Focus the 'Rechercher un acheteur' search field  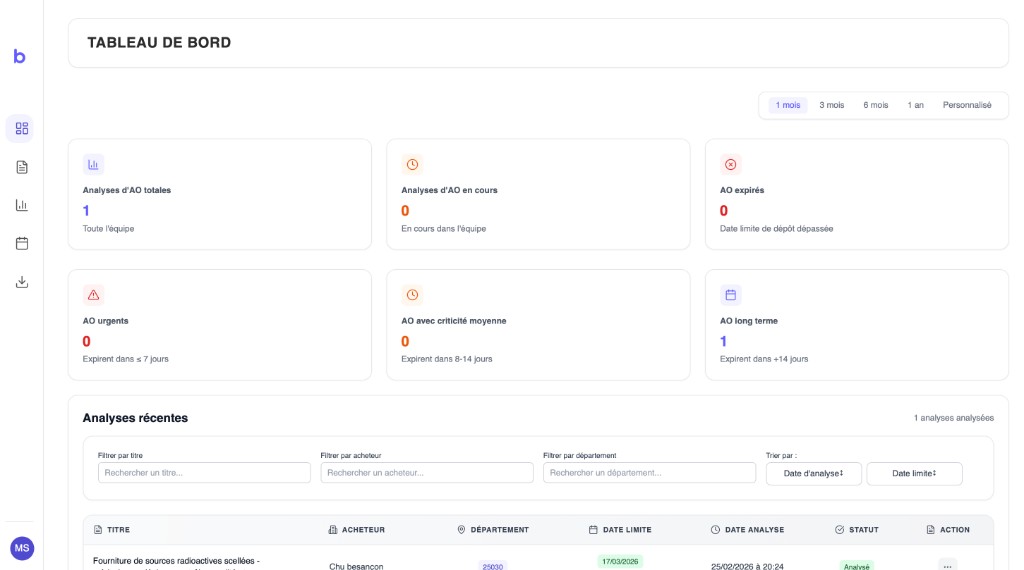click(x=427, y=472)
